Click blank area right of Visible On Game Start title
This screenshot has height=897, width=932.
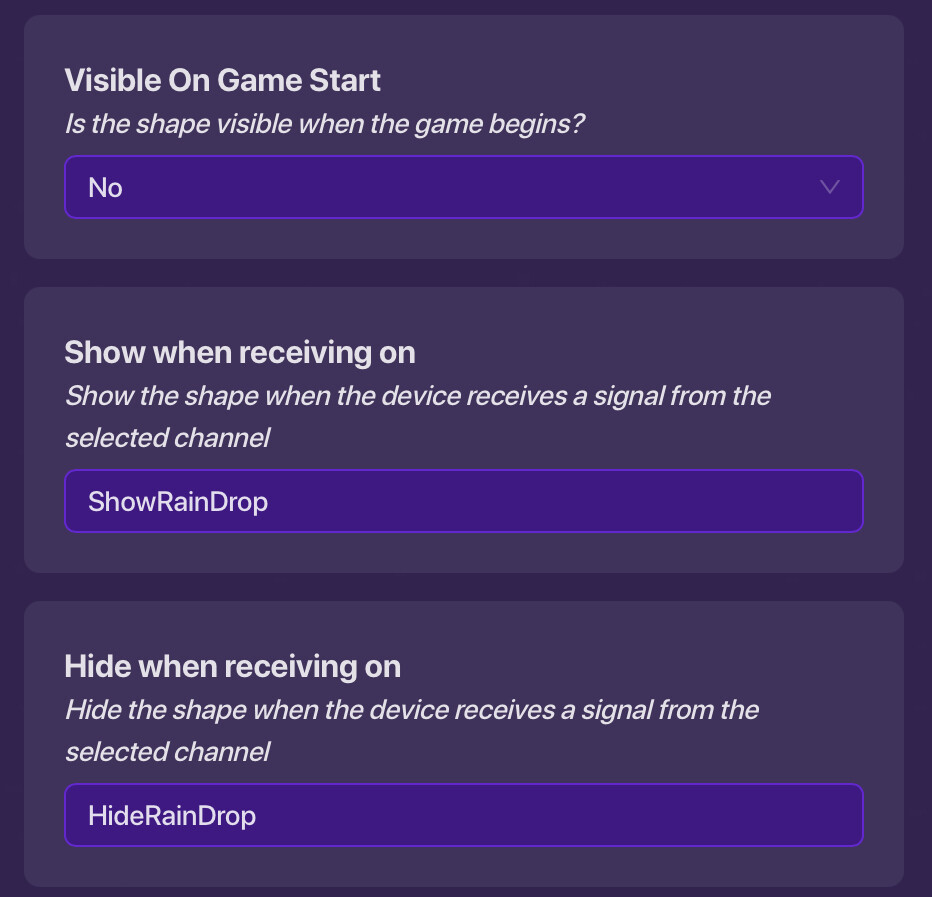point(640,80)
